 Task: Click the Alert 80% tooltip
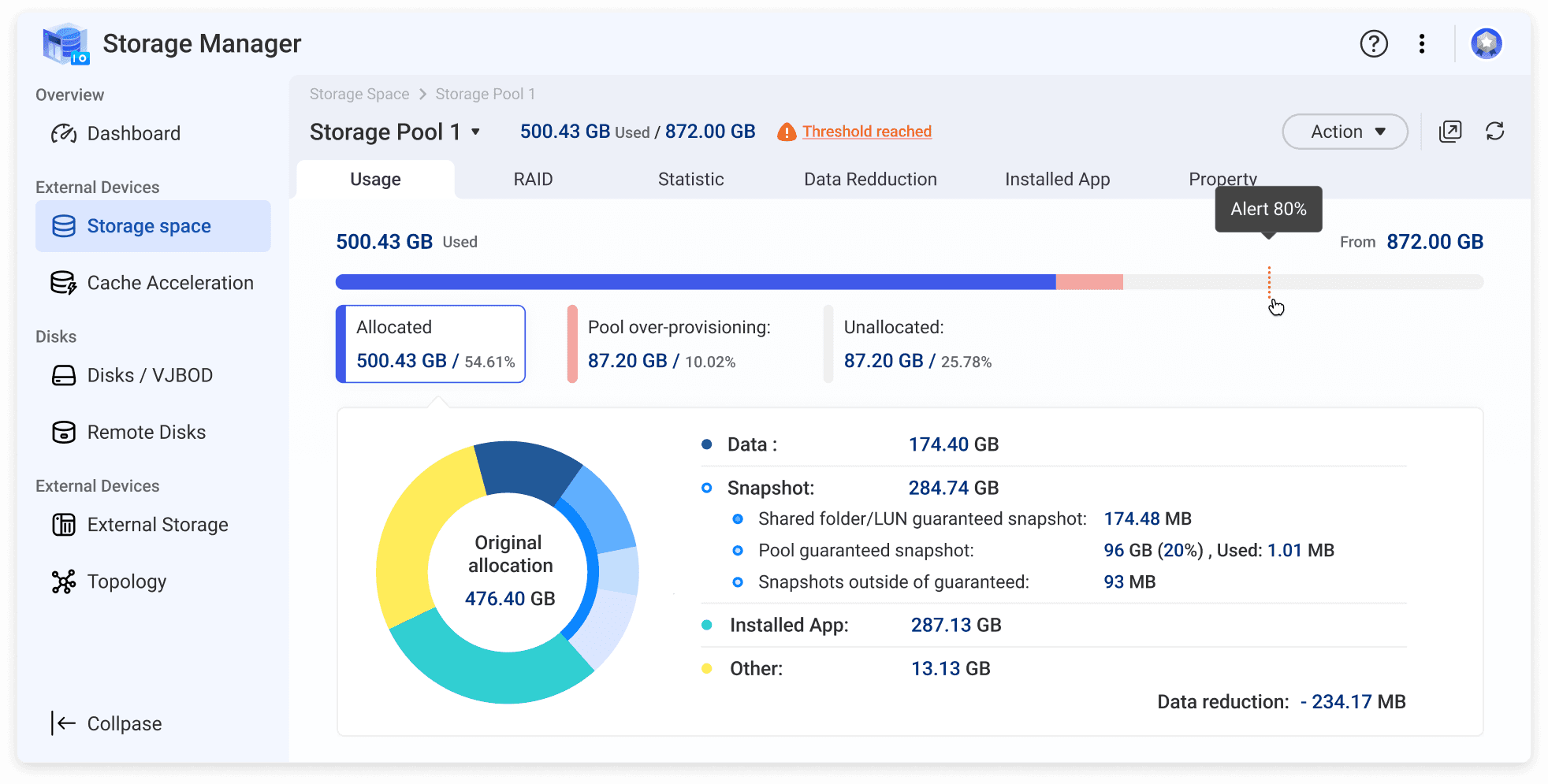[1269, 209]
